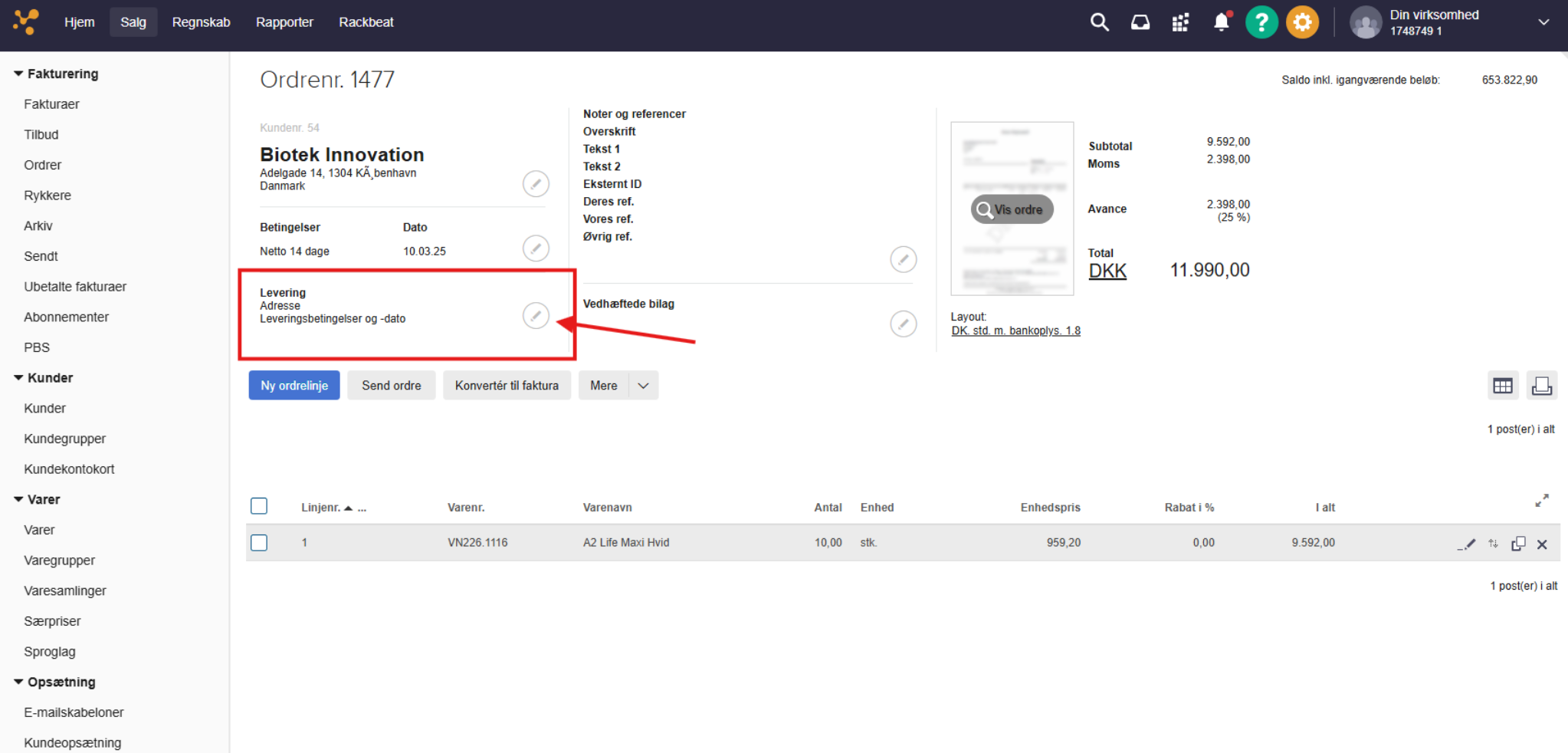Preview order via Vis ordre thumbnail
Image resolution: width=1568 pixels, height=753 pixels.
coord(1012,209)
